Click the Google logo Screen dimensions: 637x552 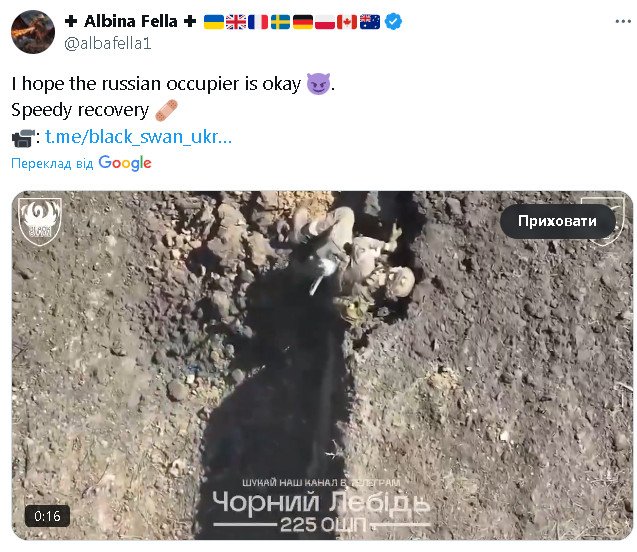pyautogui.click(x=125, y=163)
